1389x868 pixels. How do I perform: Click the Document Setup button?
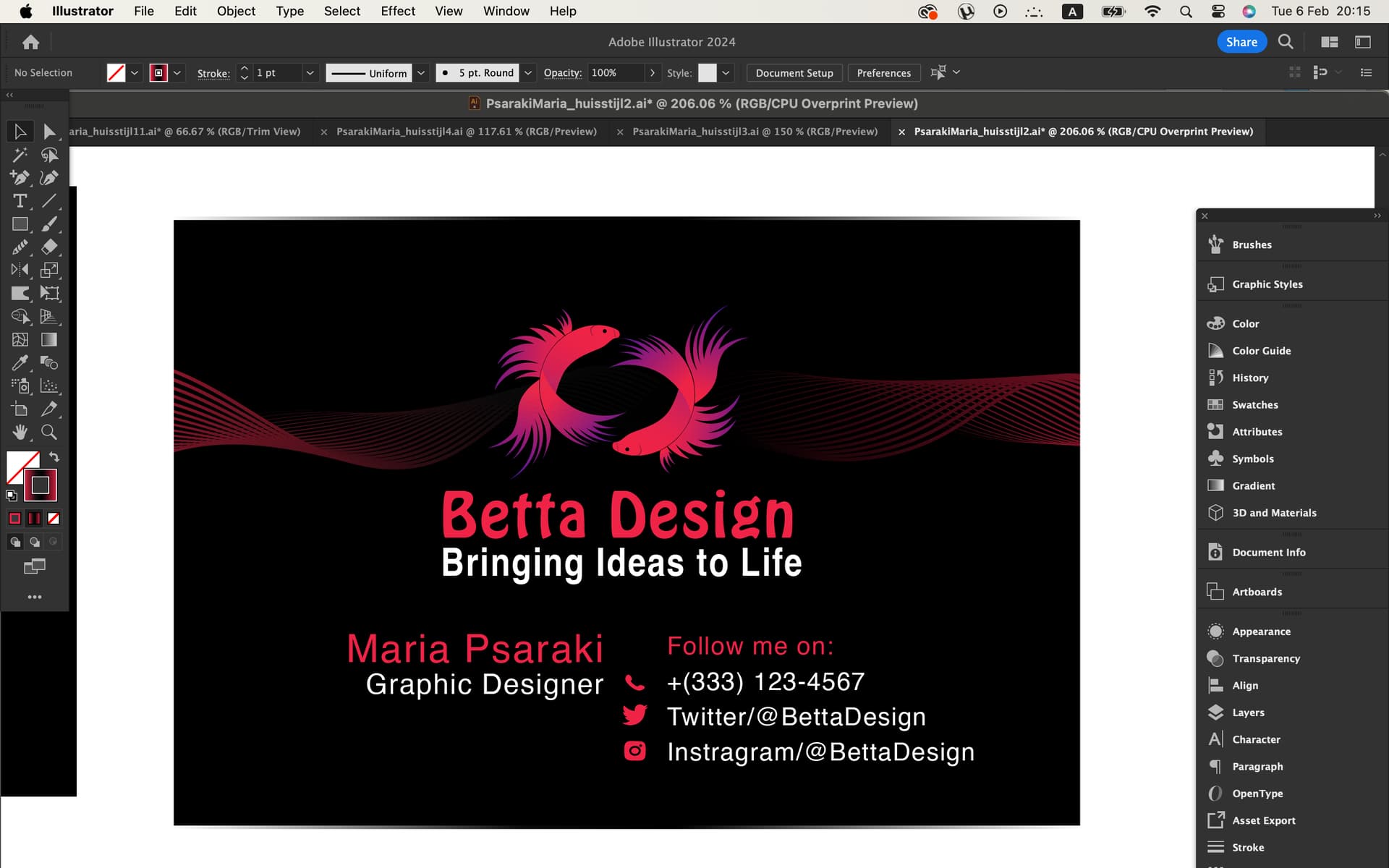click(x=794, y=73)
